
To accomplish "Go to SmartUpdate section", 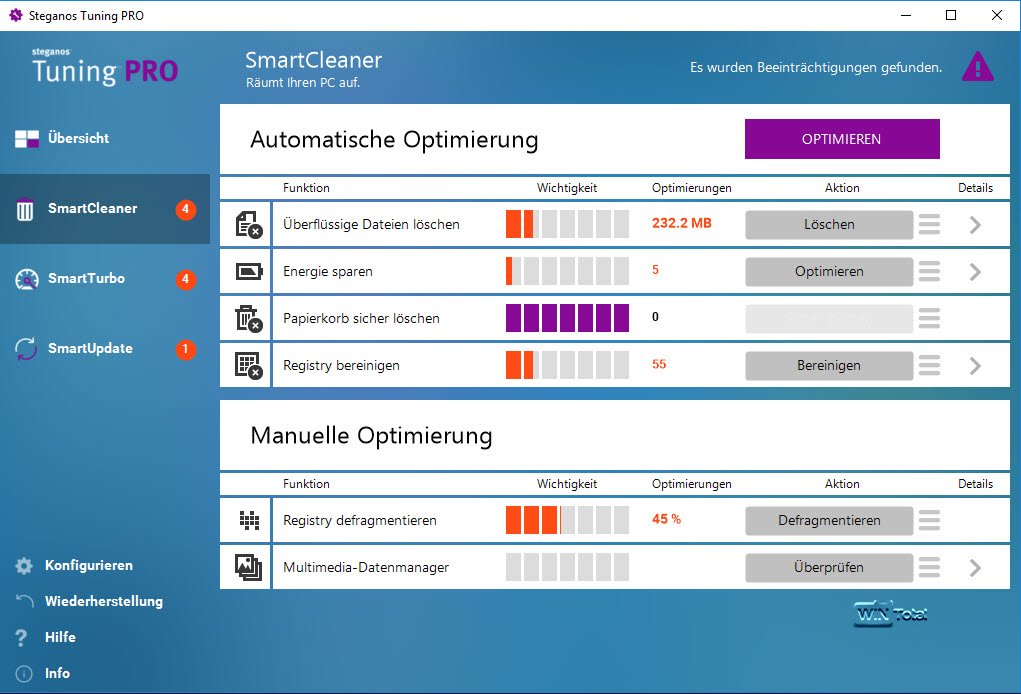I will click(105, 349).
